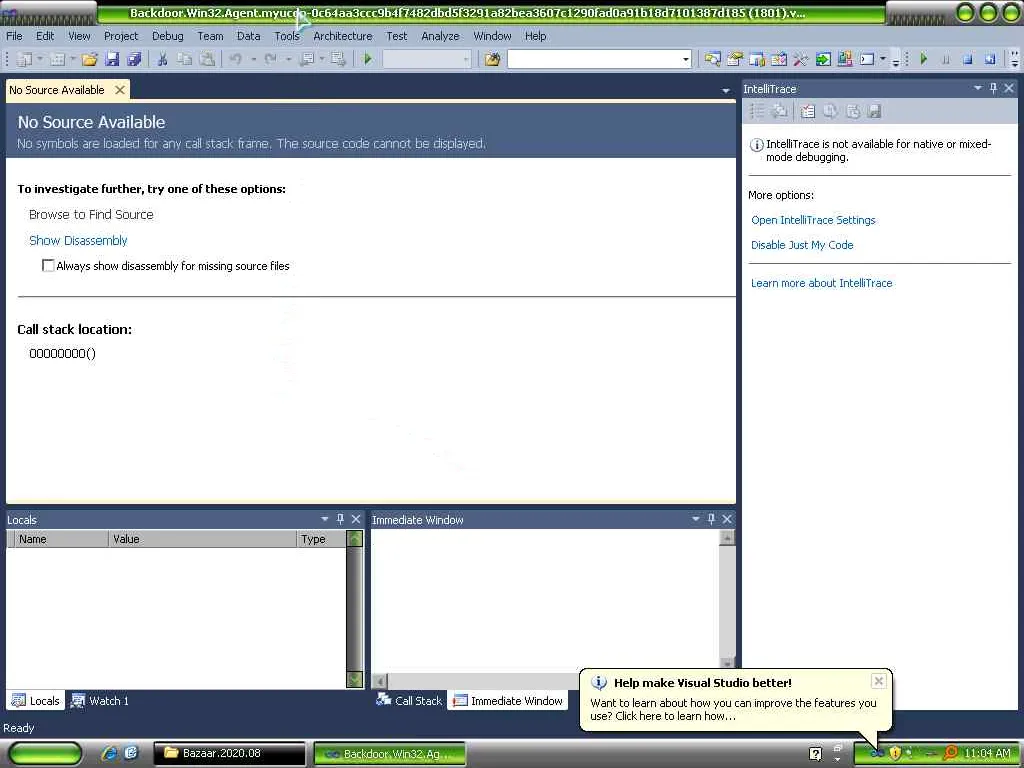Open the Command Window toolbar icon
This screenshot has width=1024, height=768.
click(x=867, y=59)
